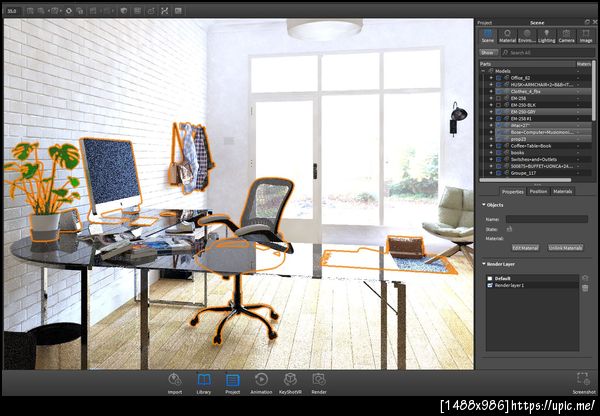Collapse the Render Layer section
Viewport: 600px width, 416px height.
point(484,264)
